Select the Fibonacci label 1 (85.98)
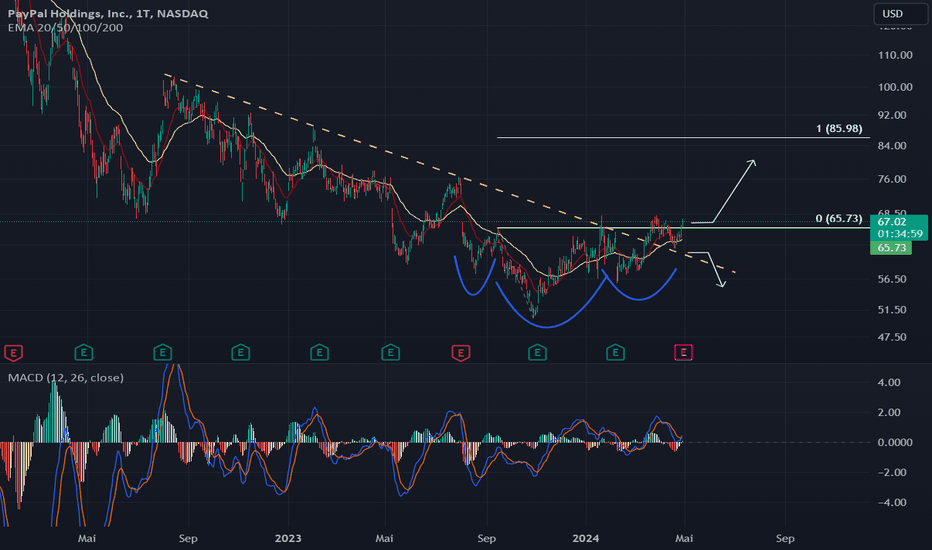932x550 pixels. pyautogui.click(x=839, y=128)
